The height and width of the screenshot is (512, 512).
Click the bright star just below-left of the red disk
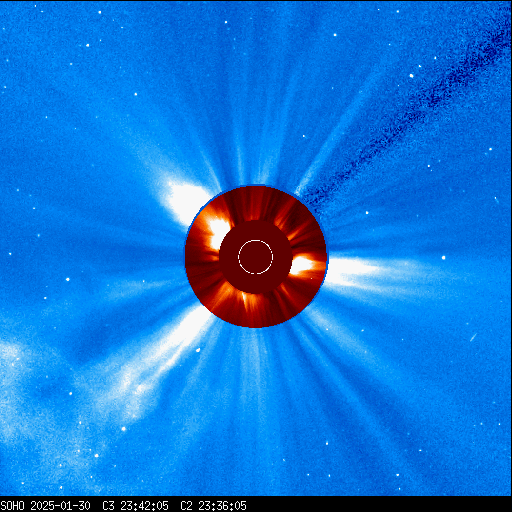click(x=198, y=350)
